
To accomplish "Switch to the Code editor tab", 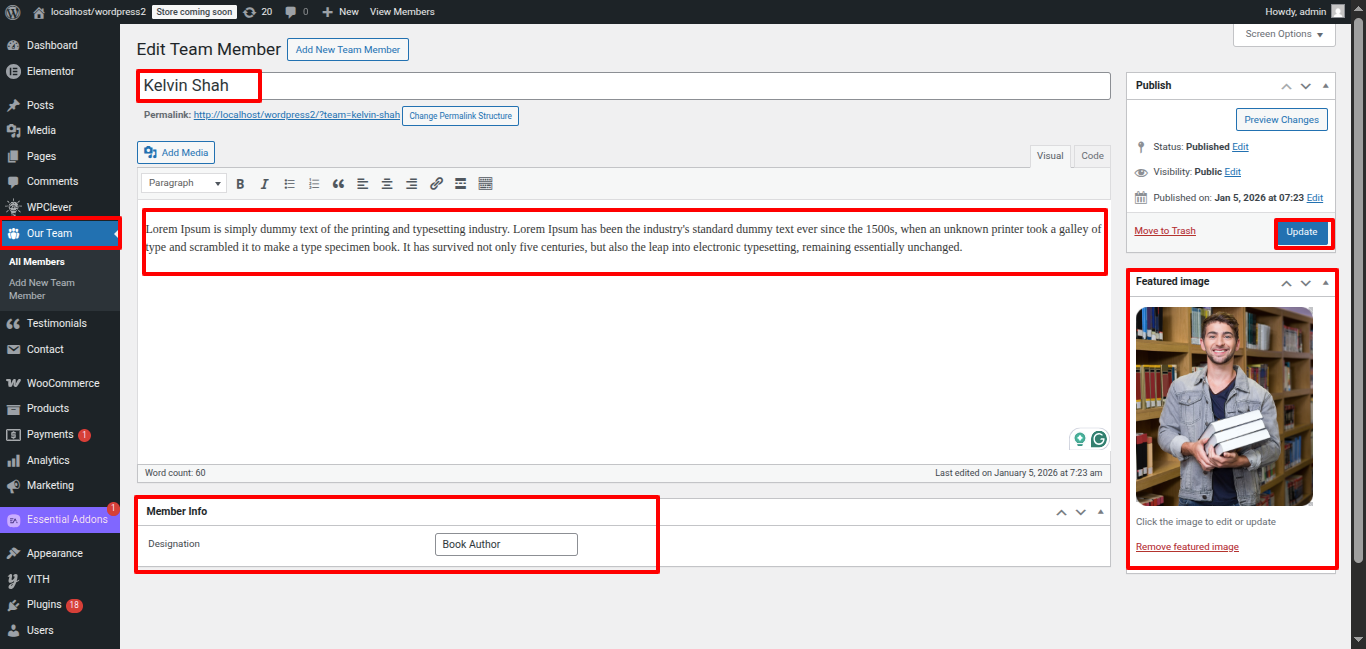I will click(x=1092, y=156).
